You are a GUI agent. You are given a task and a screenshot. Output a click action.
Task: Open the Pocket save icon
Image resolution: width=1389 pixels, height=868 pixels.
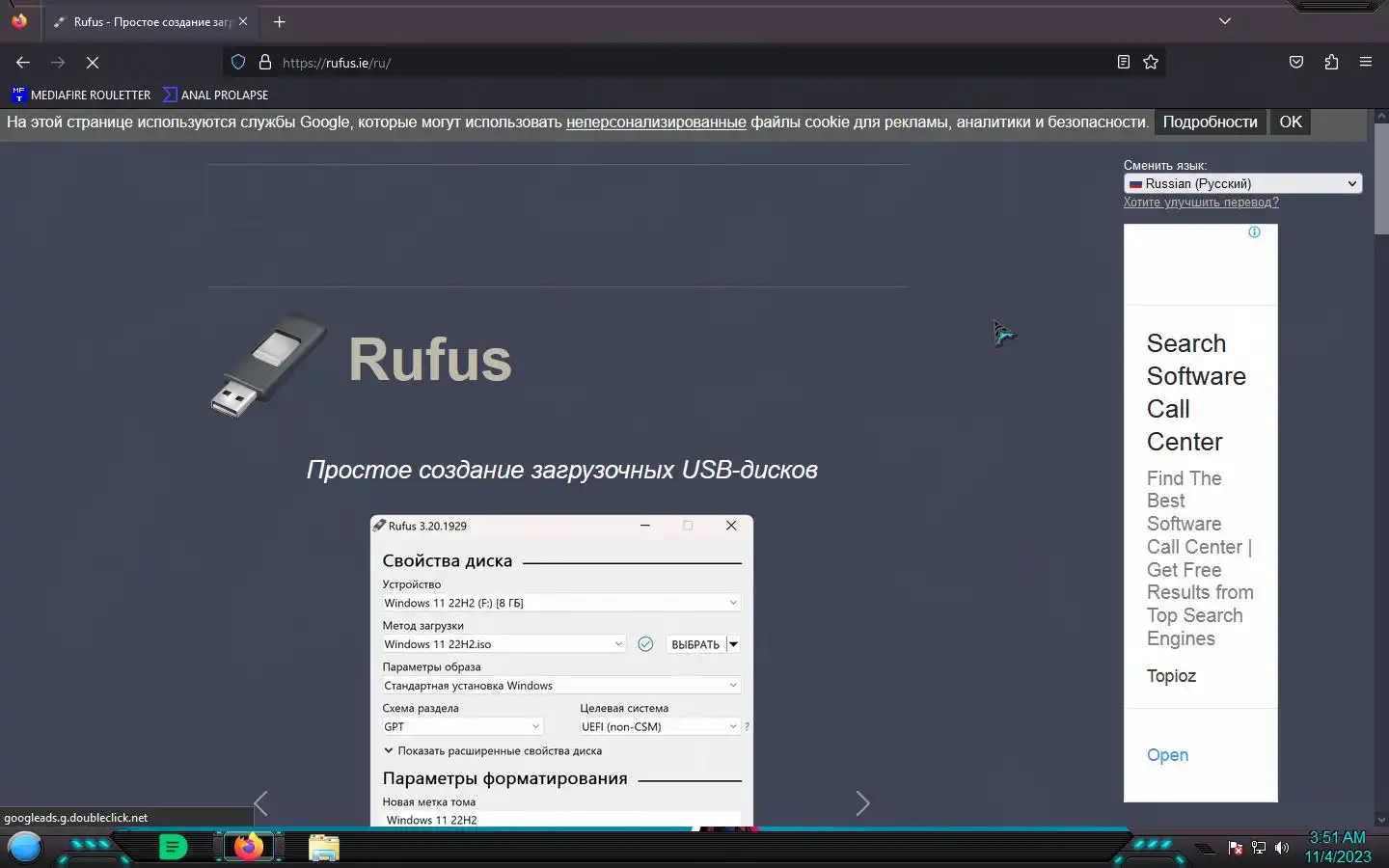point(1296,62)
